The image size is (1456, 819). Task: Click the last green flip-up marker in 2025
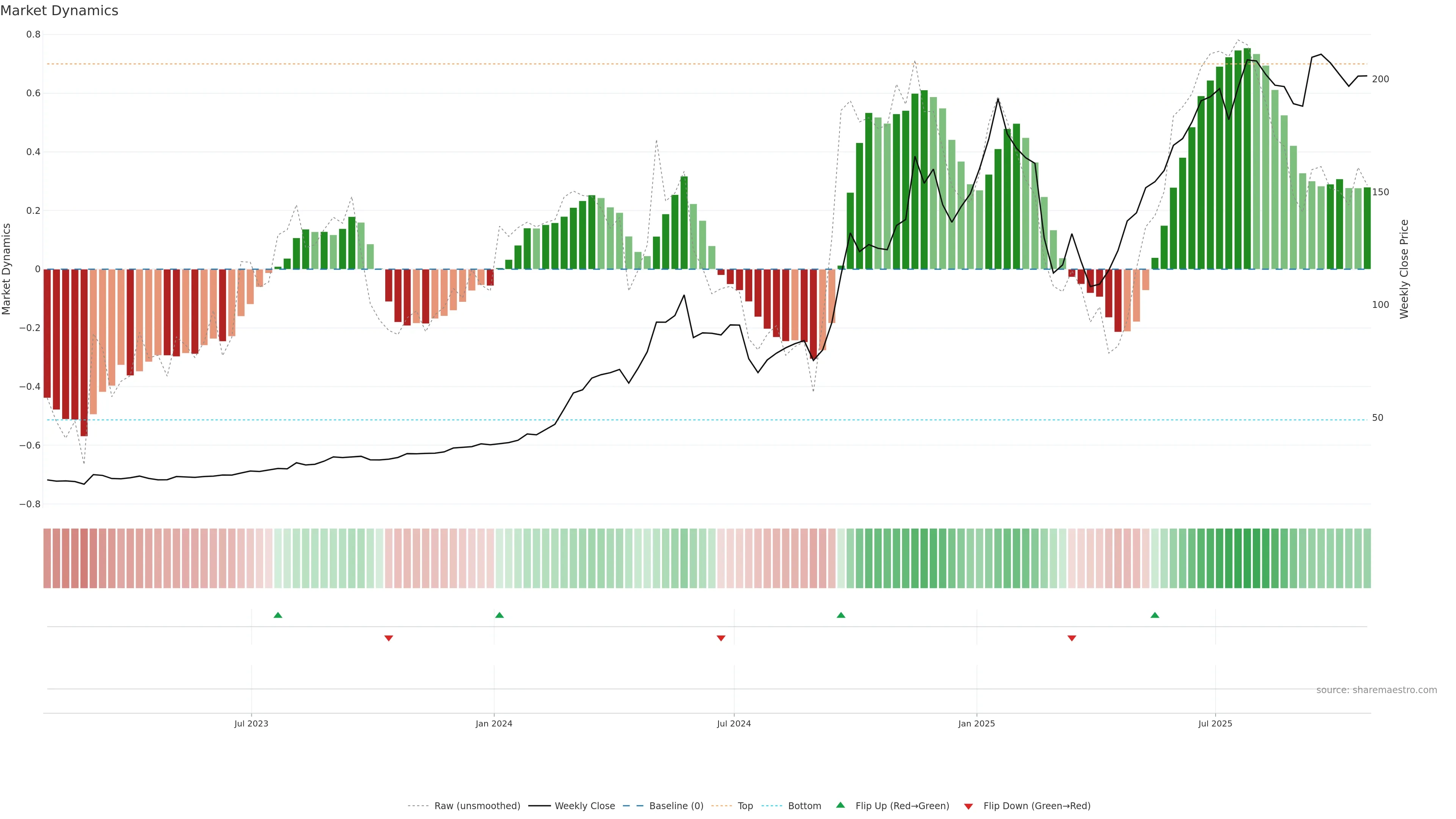(x=1155, y=615)
